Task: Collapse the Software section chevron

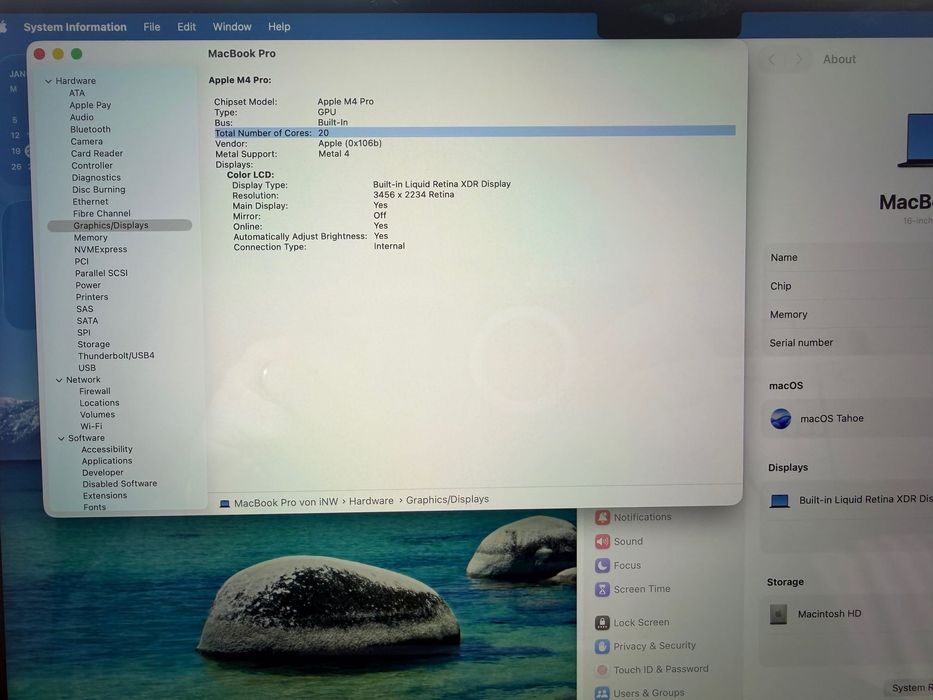Action: click(x=61, y=438)
